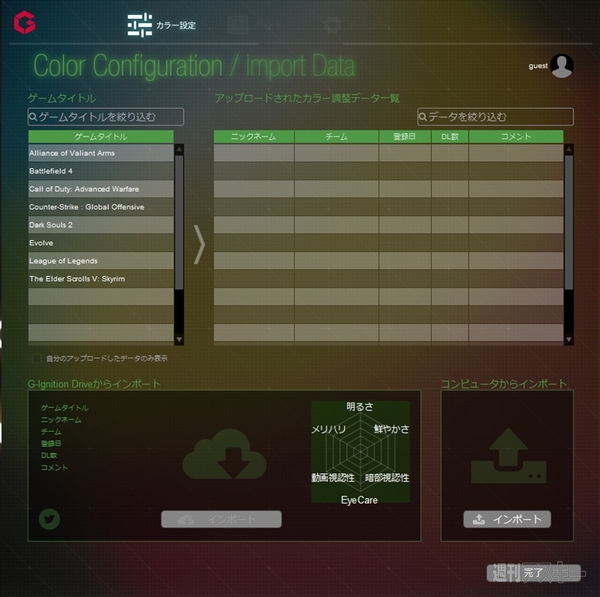Click the computer インポート button
The height and width of the screenshot is (597, 600).
pos(507,519)
